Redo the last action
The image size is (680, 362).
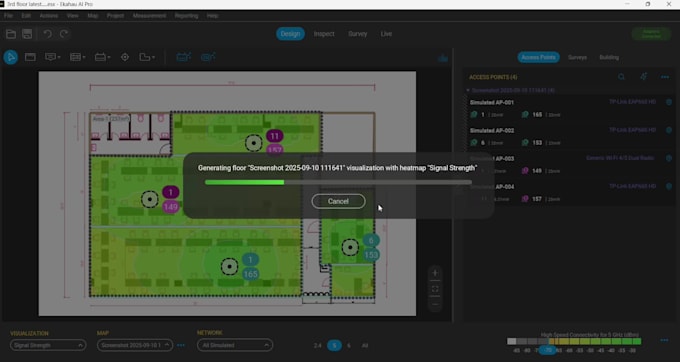(x=64, y=34)
